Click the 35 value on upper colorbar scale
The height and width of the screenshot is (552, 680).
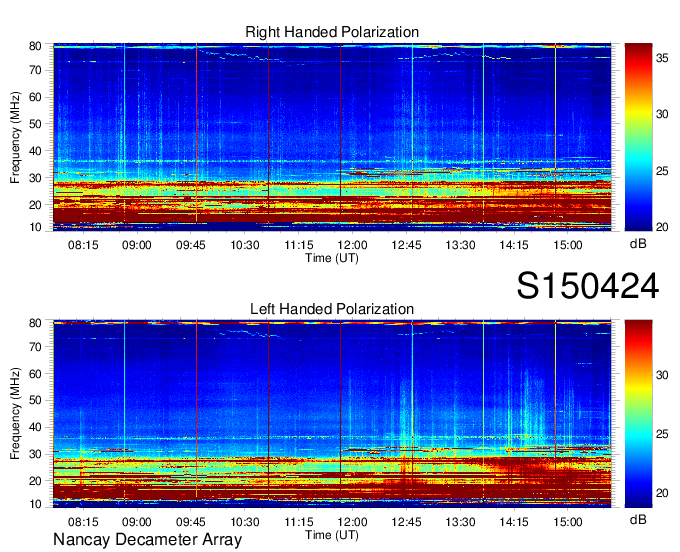coord(662,58)
